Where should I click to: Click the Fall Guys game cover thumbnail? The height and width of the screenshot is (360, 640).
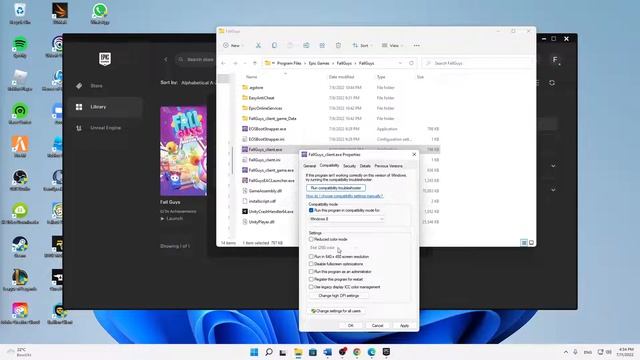coord(184,151)
